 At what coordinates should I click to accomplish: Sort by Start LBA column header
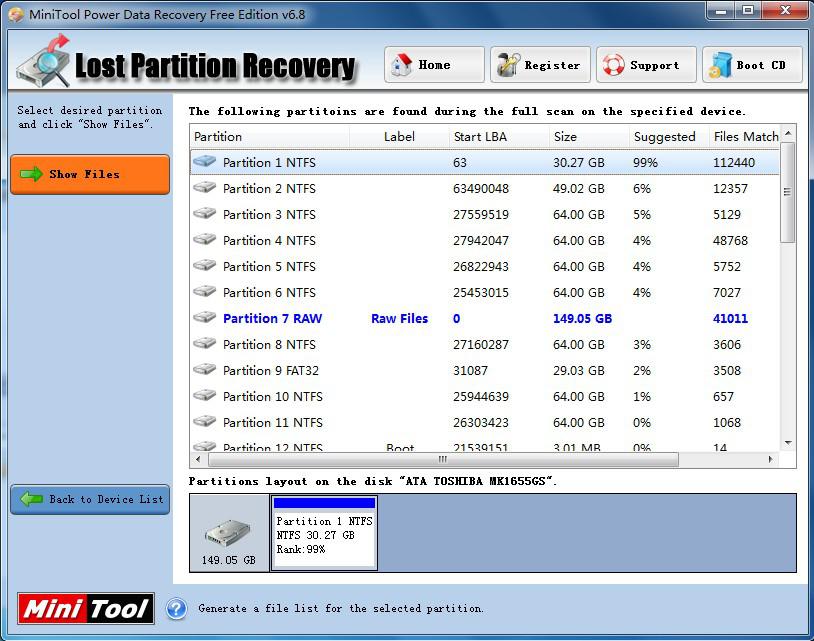point(499,137)
